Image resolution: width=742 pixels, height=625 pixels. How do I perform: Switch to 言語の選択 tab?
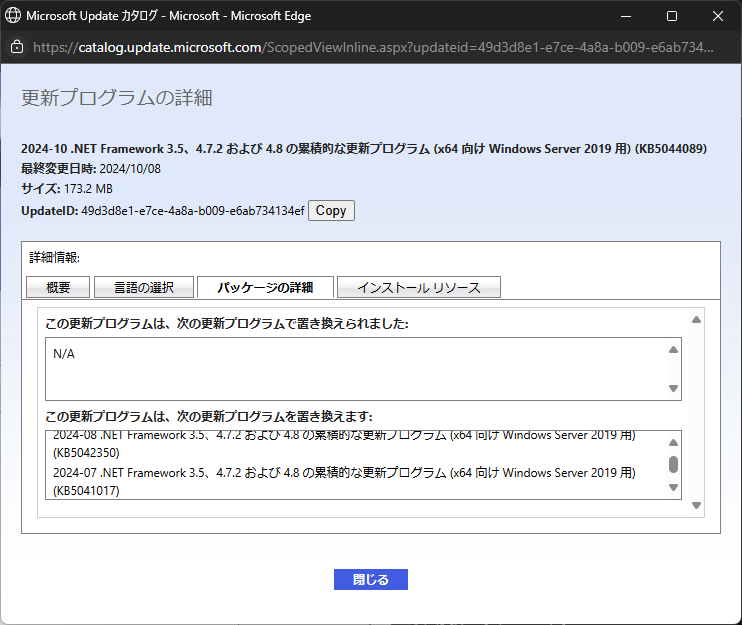pyautogui.click(x=144, y=287)
